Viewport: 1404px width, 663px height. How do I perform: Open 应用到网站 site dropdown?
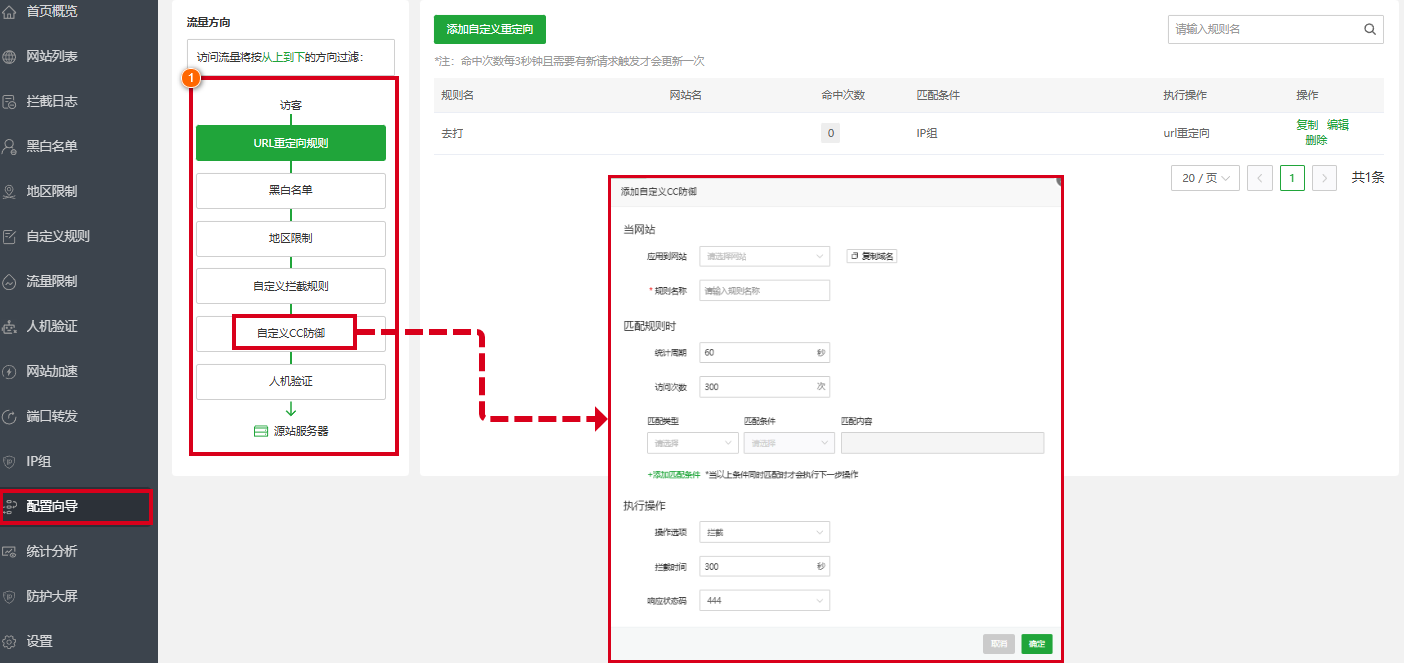[765, 256]
